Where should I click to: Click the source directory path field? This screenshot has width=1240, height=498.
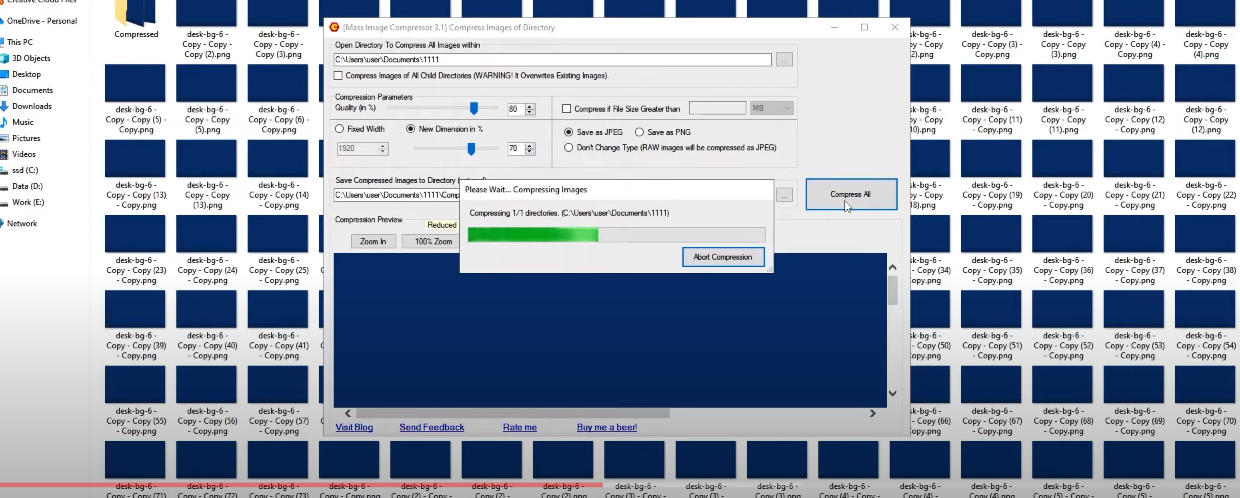click(553, 60)
